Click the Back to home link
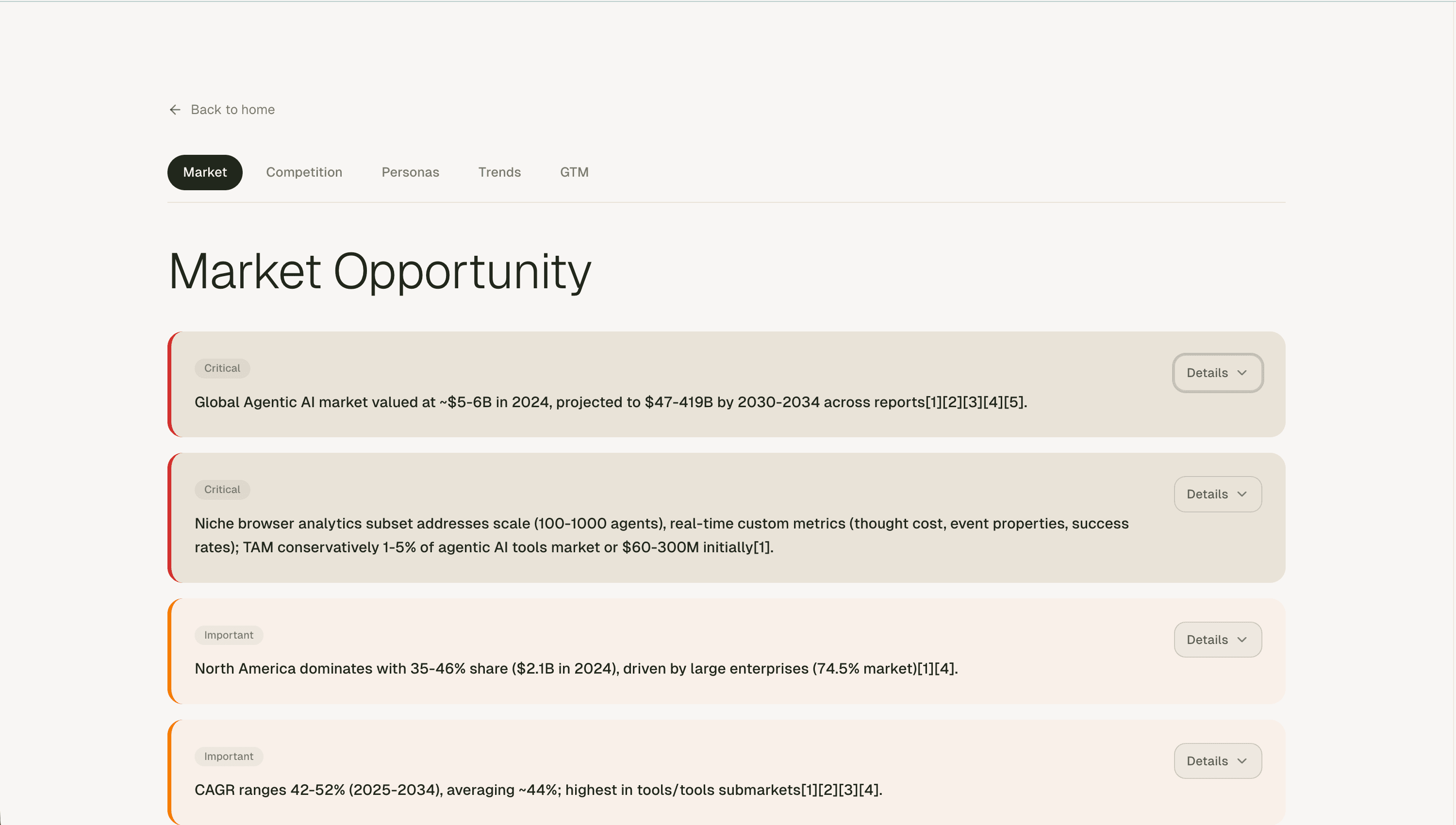 pos(232,109)
